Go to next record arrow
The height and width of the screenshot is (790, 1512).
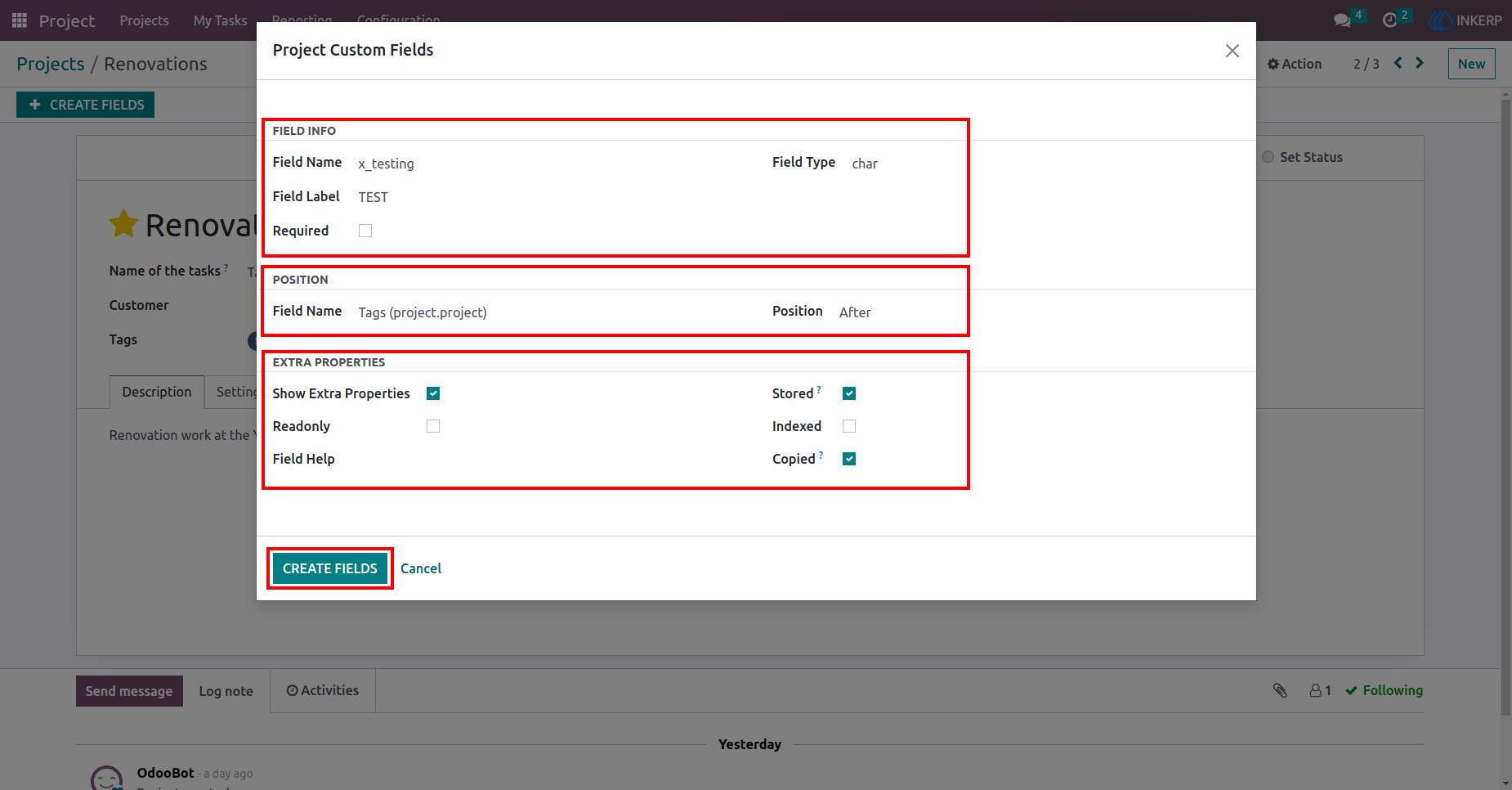point(1420,63)
